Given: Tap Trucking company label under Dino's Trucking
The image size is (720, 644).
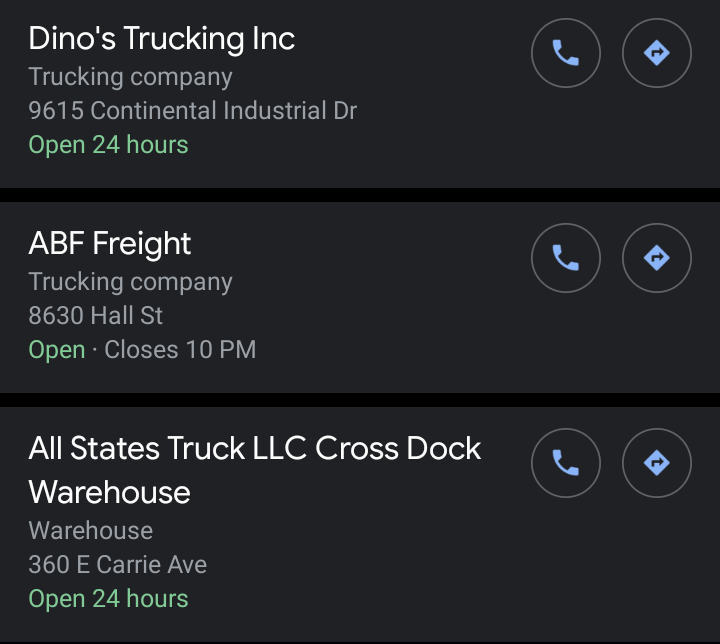Looking at the screenshot, I should point(130,77).
